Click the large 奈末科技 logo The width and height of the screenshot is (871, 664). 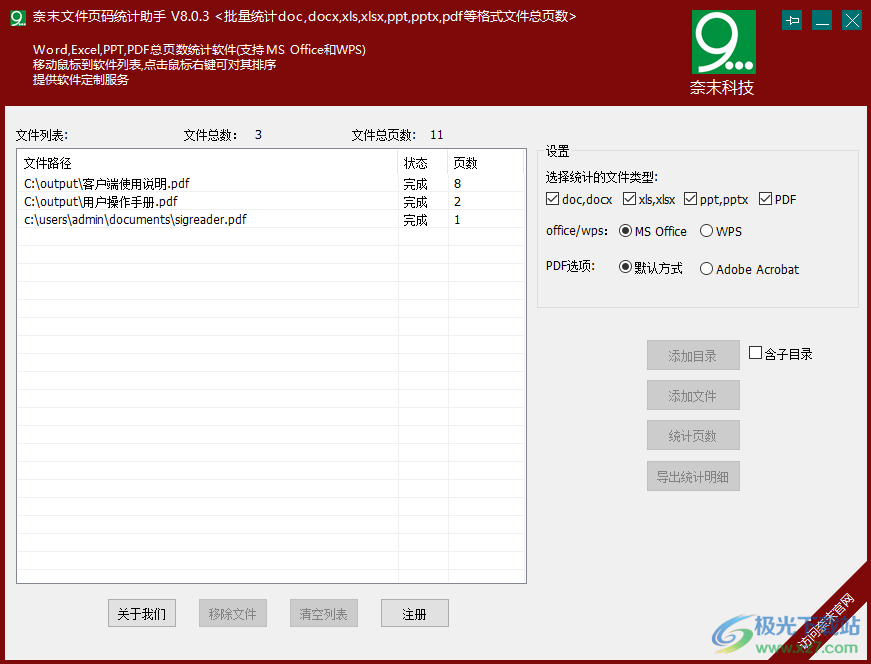point(723,53)
